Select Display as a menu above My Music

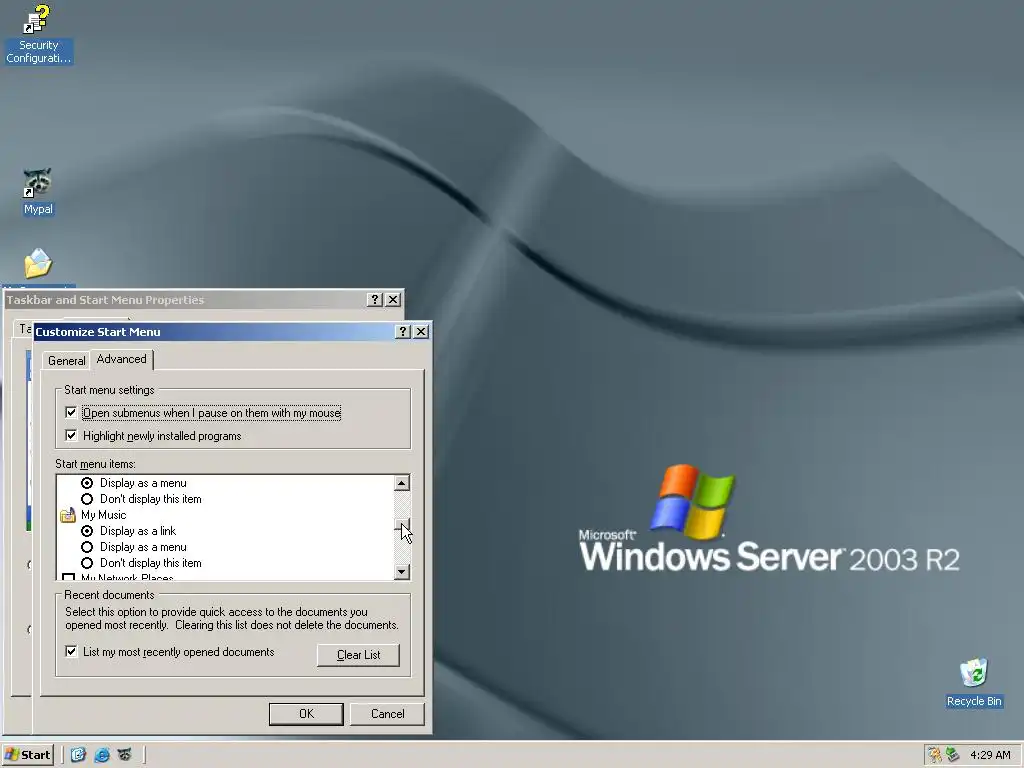click(x=87, y=483)
